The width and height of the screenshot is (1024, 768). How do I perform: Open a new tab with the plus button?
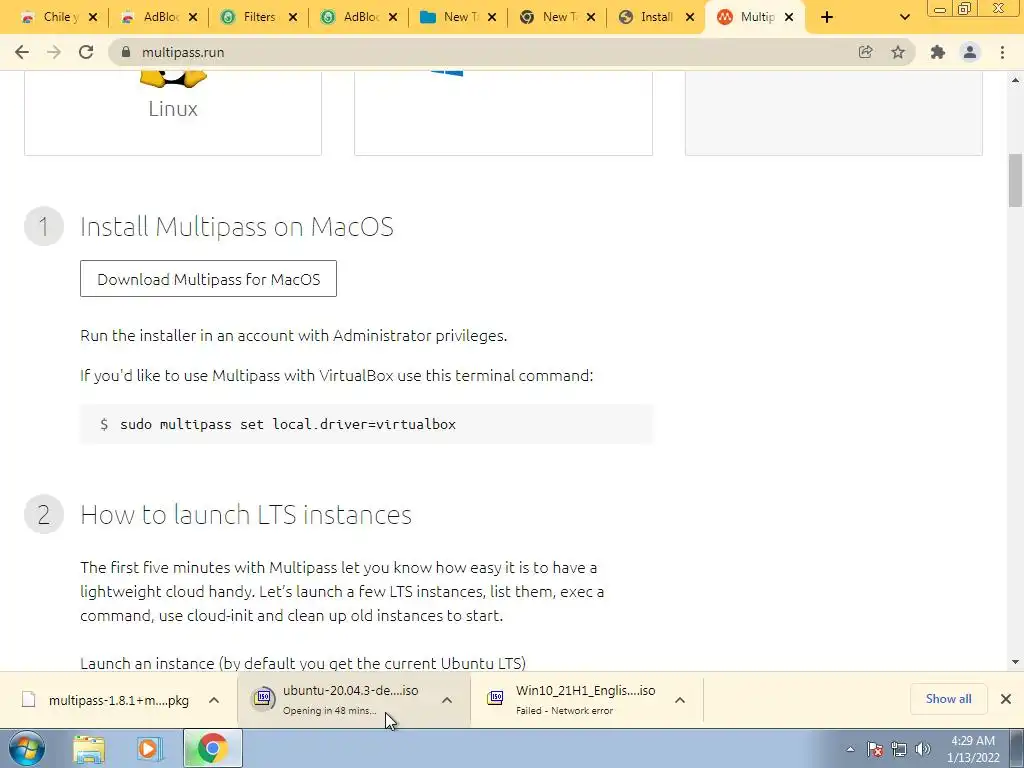[x=827, y=18]
